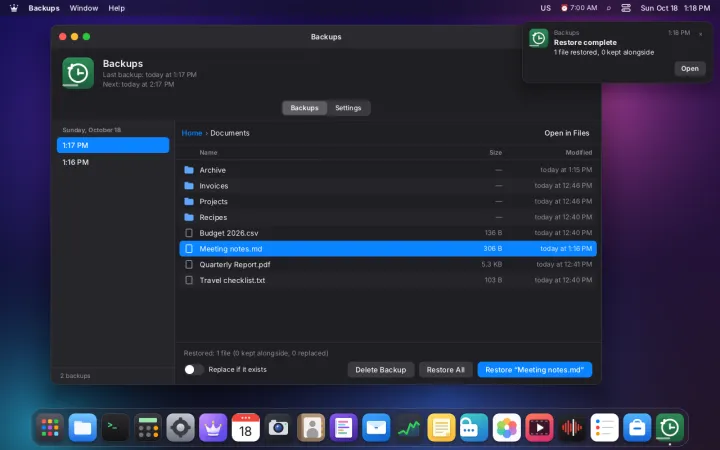The height and width of the screenshot is (450, 720).
Task: Select the Budget 2026.csv file name
Action: pos(229,233)
